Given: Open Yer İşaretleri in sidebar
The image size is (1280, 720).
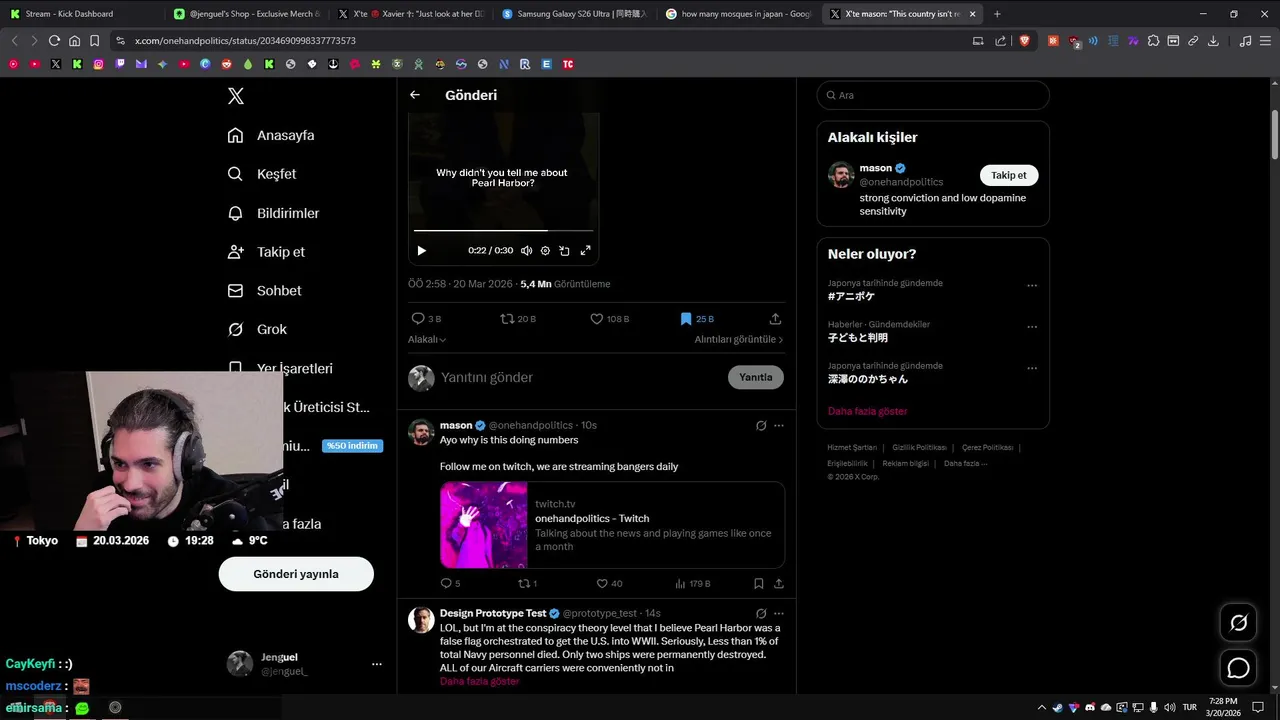Looking at the screenshot, I should [x=280, y=368].
